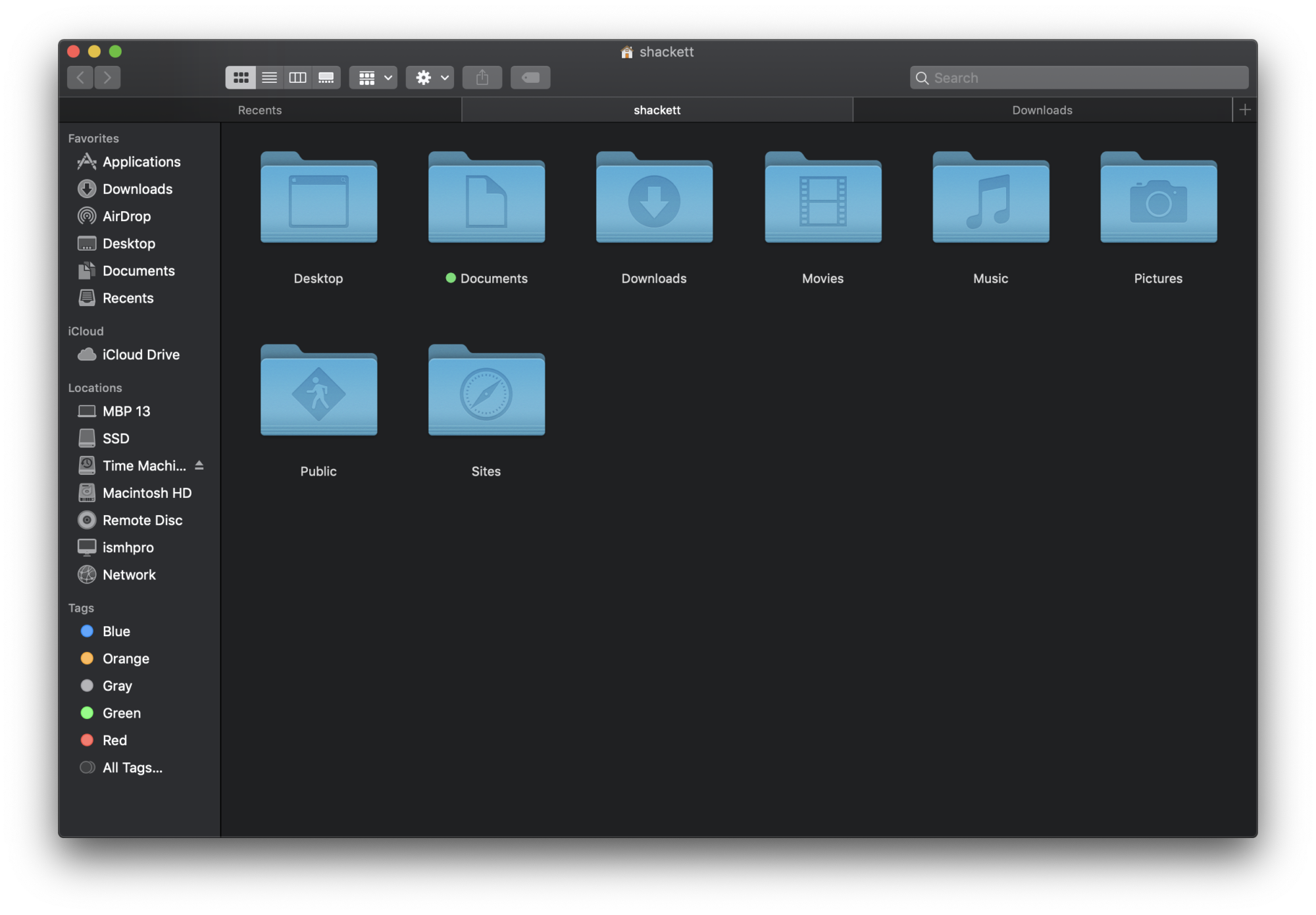Open AirDrop from the sidebar
Image resolution: width=1316 pixels, height=915 pixels.
click(126, 216)
